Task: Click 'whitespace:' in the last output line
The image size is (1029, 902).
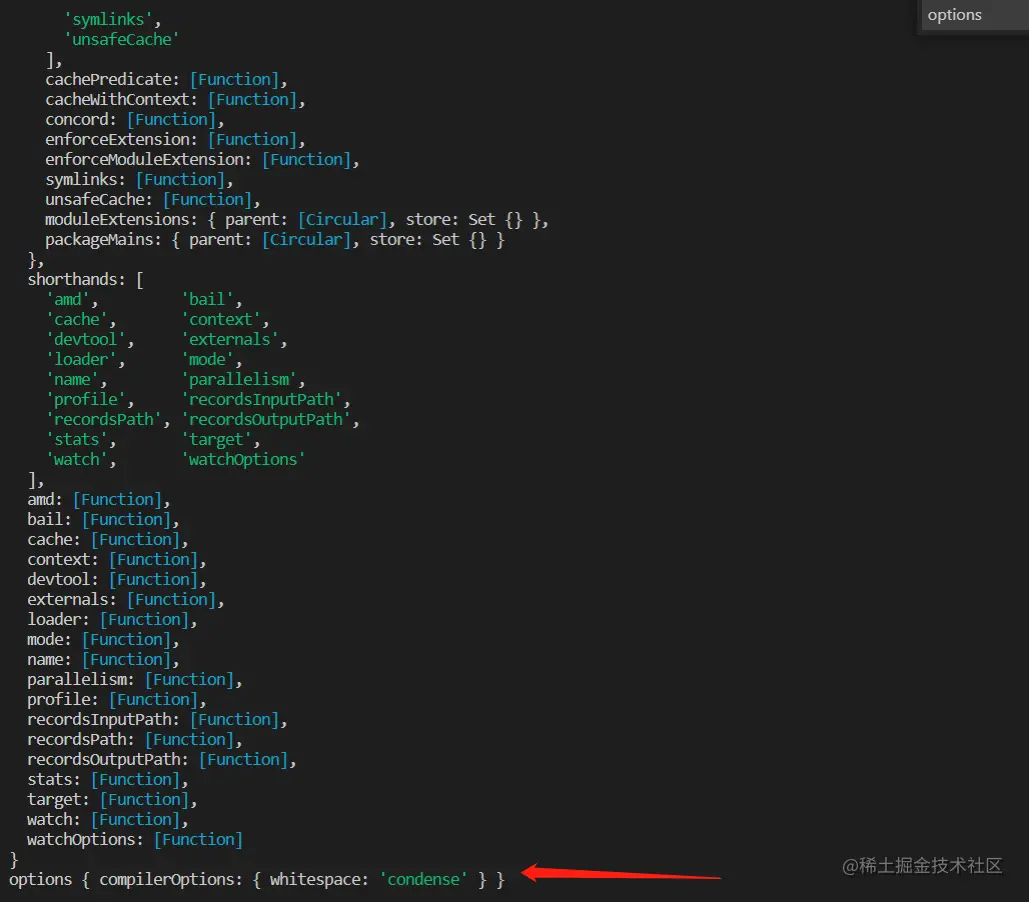Action: pos(320,880)
